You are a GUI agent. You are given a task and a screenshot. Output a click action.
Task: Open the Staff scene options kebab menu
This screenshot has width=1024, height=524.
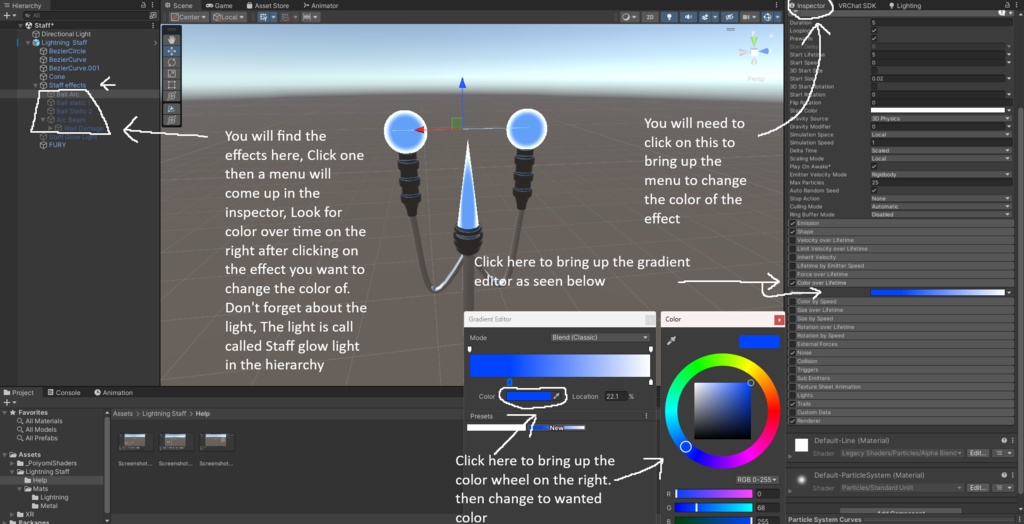tap(155, 25)
